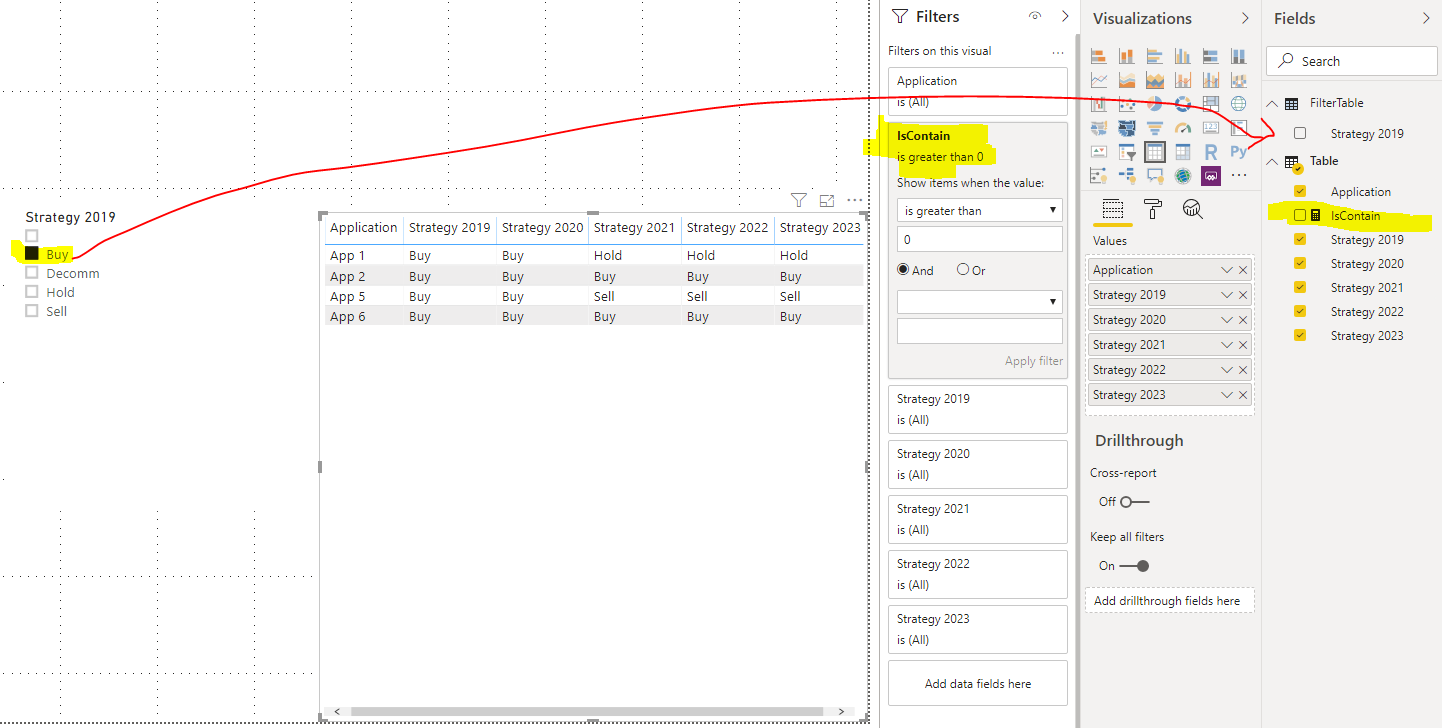Open Strategy 2019 value field dropdown arrow
Image resolution: width=1442 pixels, height=728 pixels.
pyautogui.click(x=1227, y=295)
